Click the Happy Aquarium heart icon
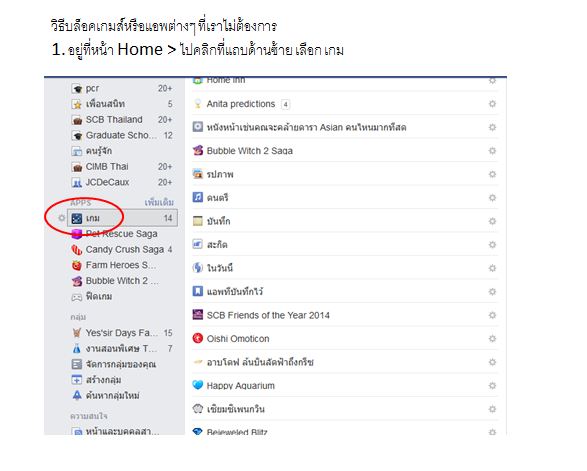 [198, 385]
